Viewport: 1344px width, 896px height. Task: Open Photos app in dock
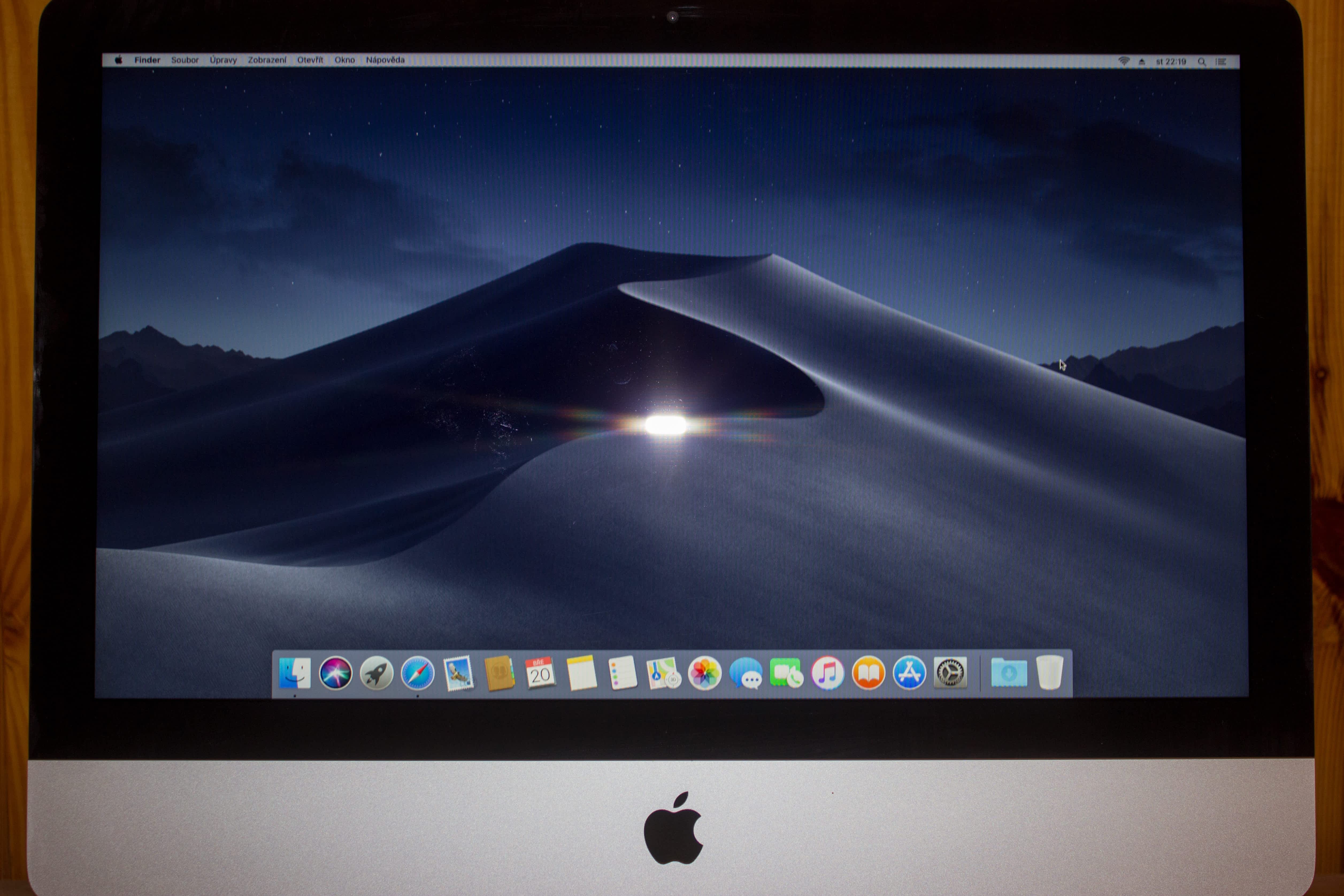pyautogui.click(x=705, y=673)
